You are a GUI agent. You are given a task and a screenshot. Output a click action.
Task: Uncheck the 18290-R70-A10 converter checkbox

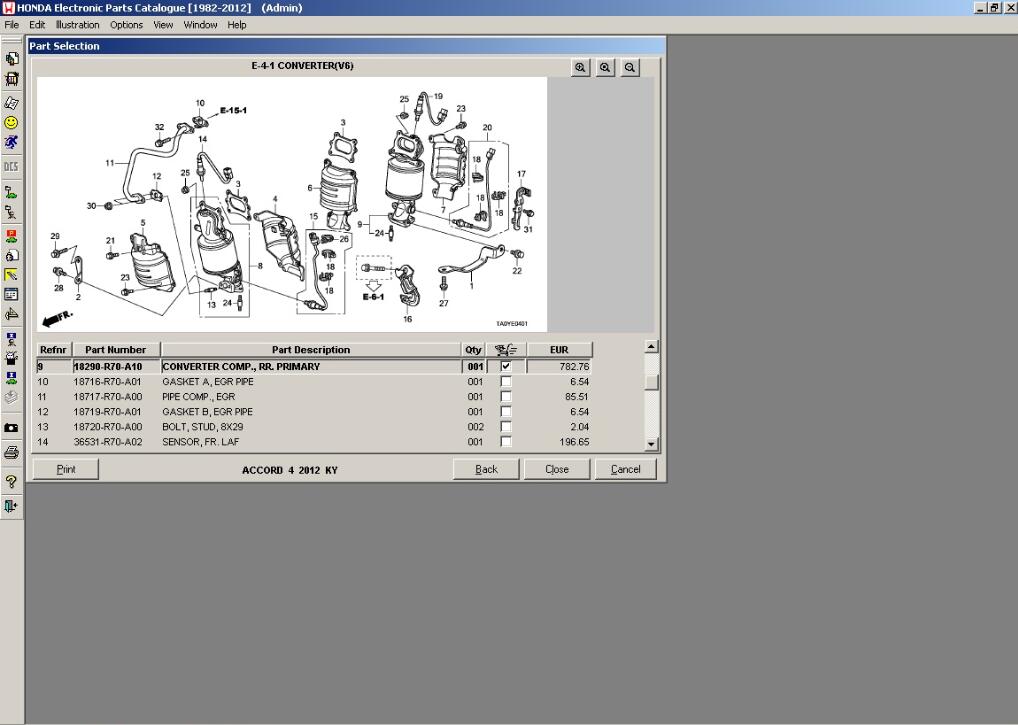506,367
